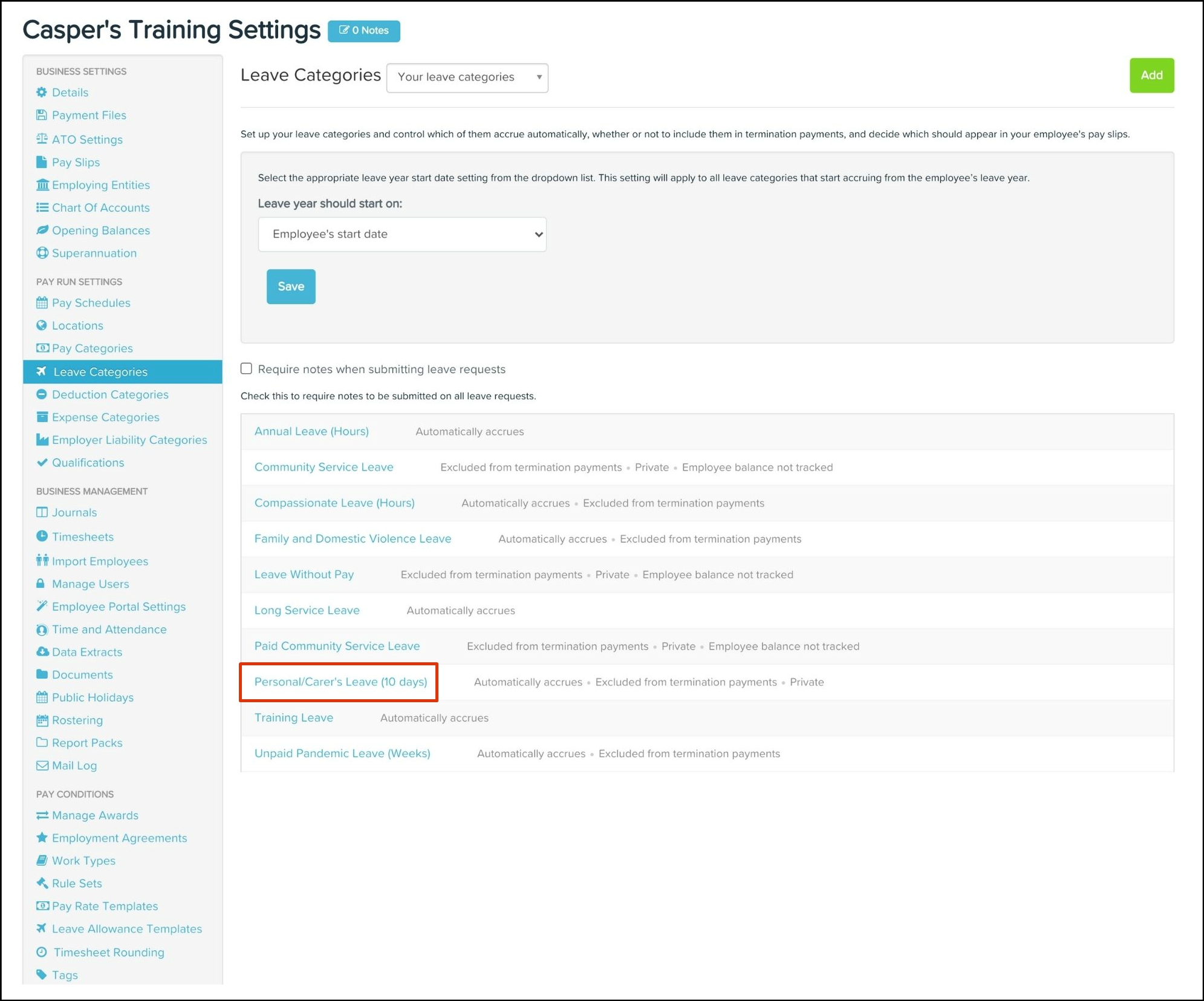The height and width of the screenshot is (1001, 1204).
Task: Click the 0 Notes badge
Action: (x=363, y=30)
